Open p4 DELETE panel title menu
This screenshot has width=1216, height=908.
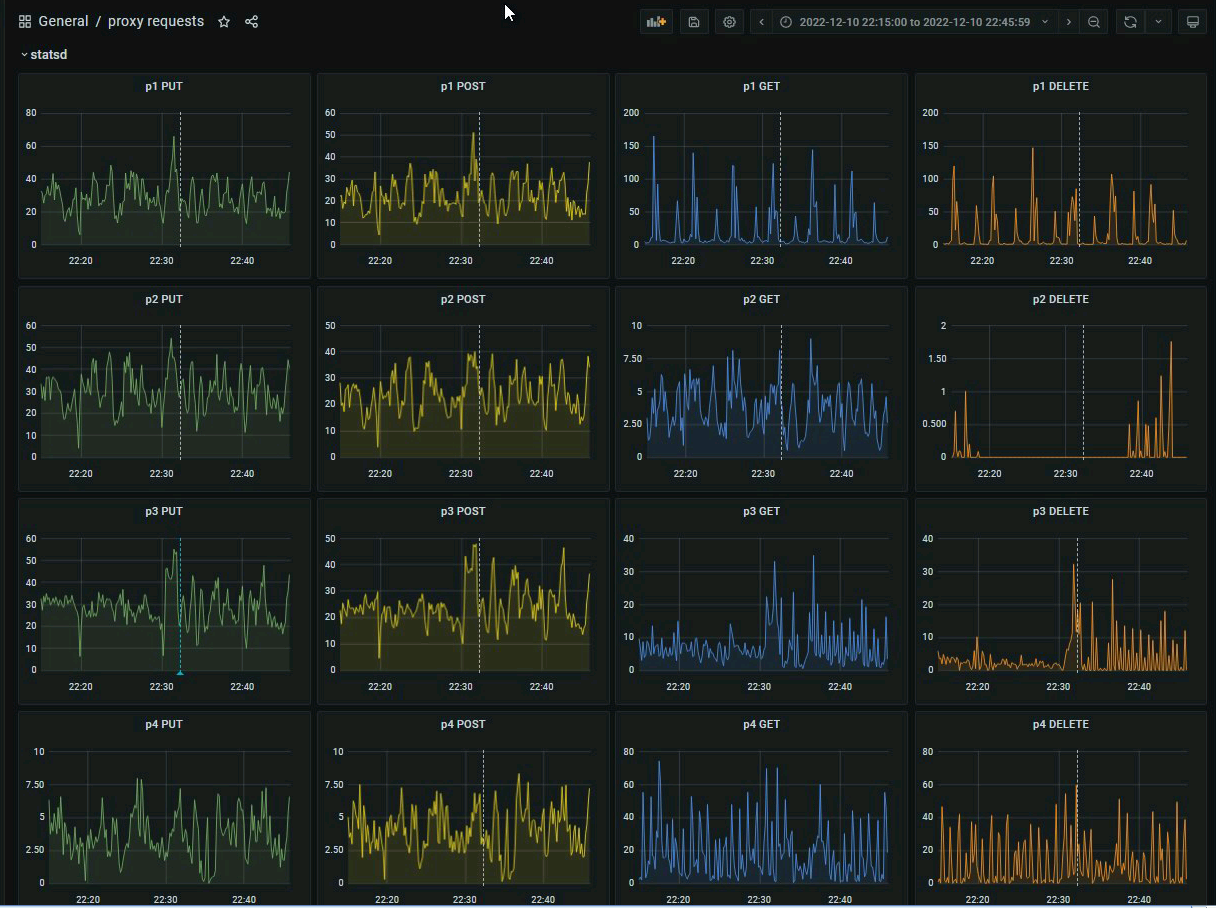pyautogui.click(x=1061, y=724)
